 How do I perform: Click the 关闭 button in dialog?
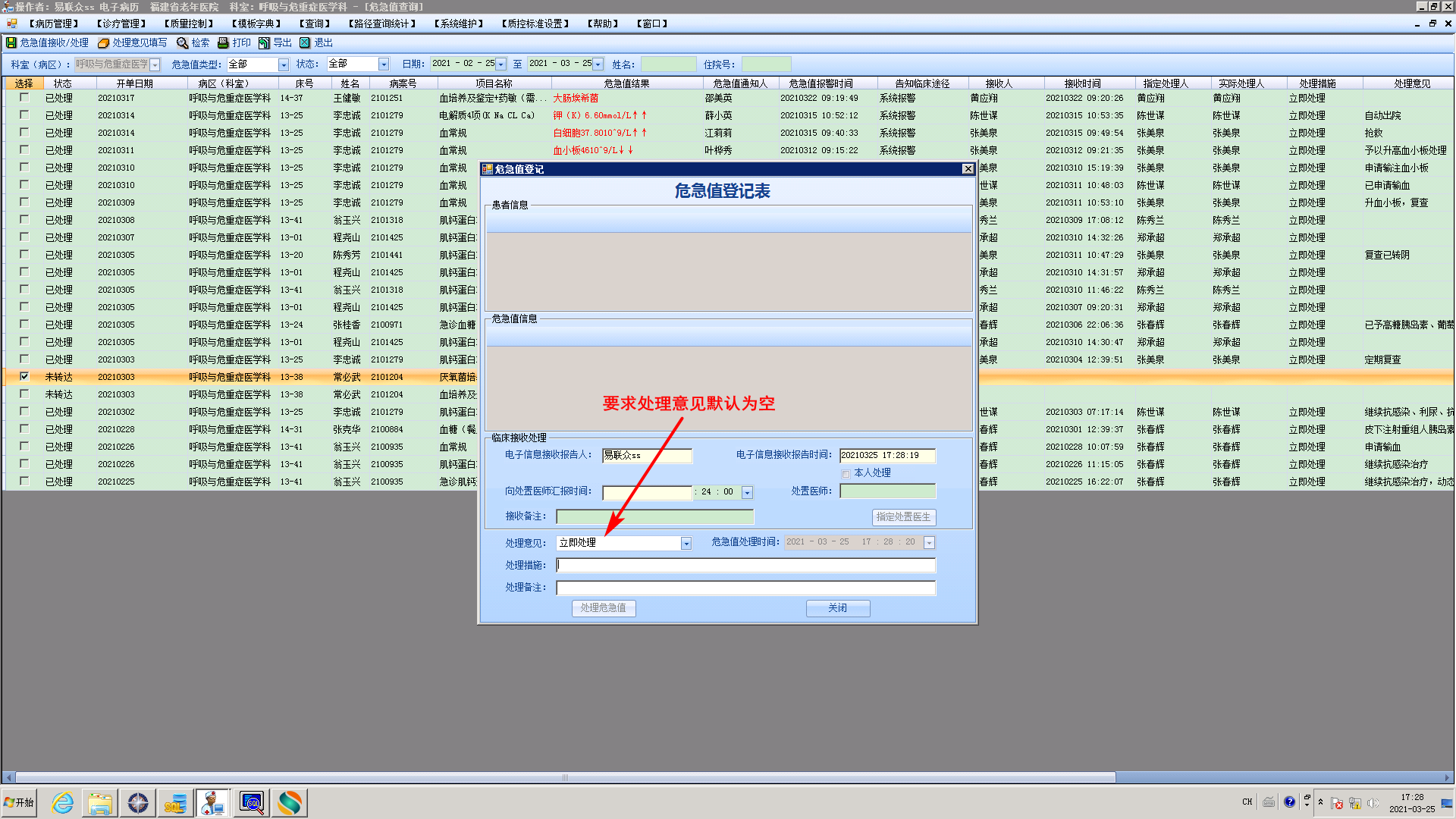pos(837,608)
